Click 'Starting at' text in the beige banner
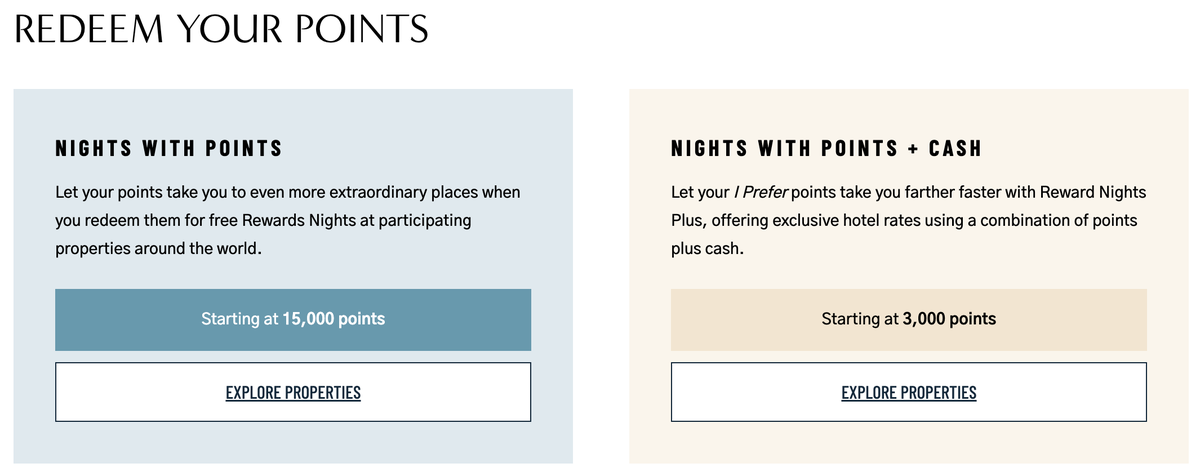 coord(859,319)
